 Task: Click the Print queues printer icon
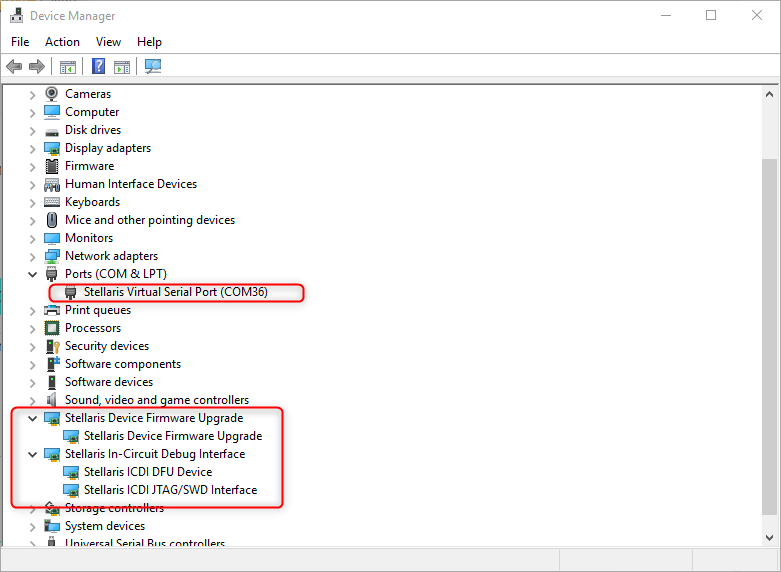[x=52, y=310]
